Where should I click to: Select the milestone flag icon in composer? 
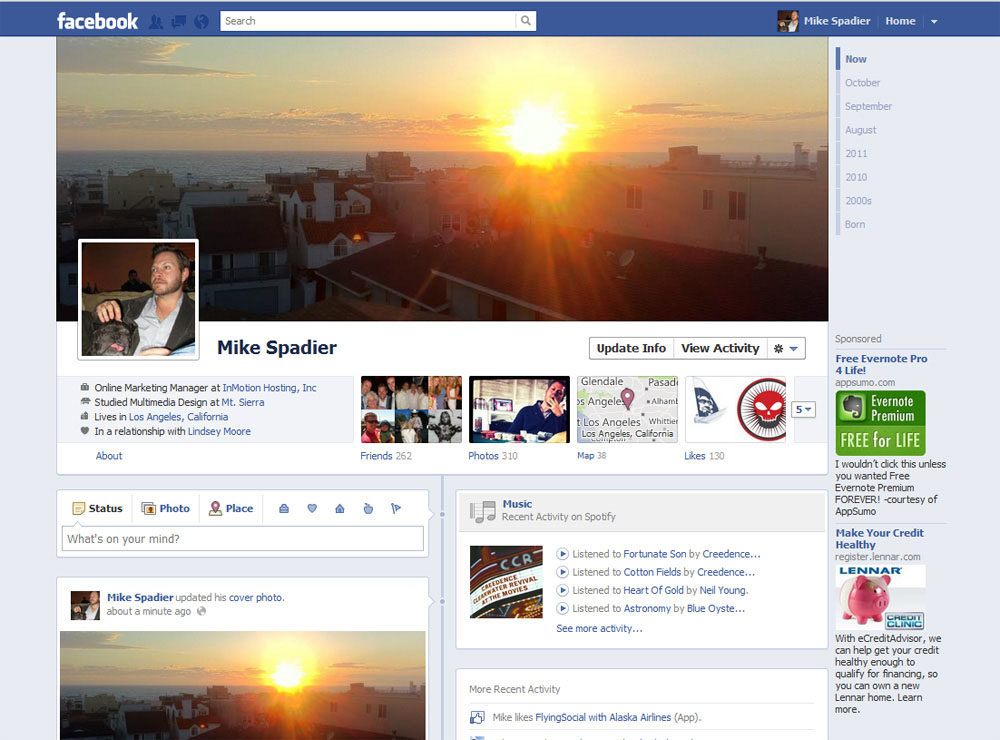pyautogui.click(x=396, y=508)
